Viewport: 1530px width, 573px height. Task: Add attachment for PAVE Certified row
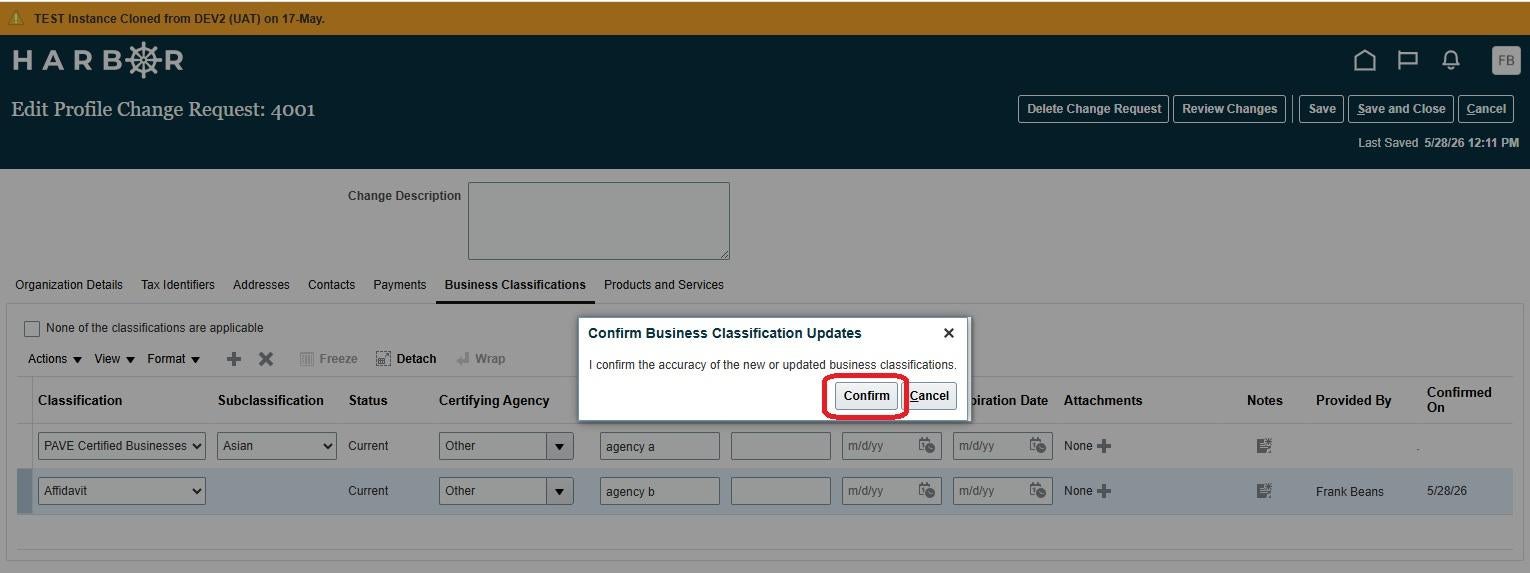[1104, 446]
